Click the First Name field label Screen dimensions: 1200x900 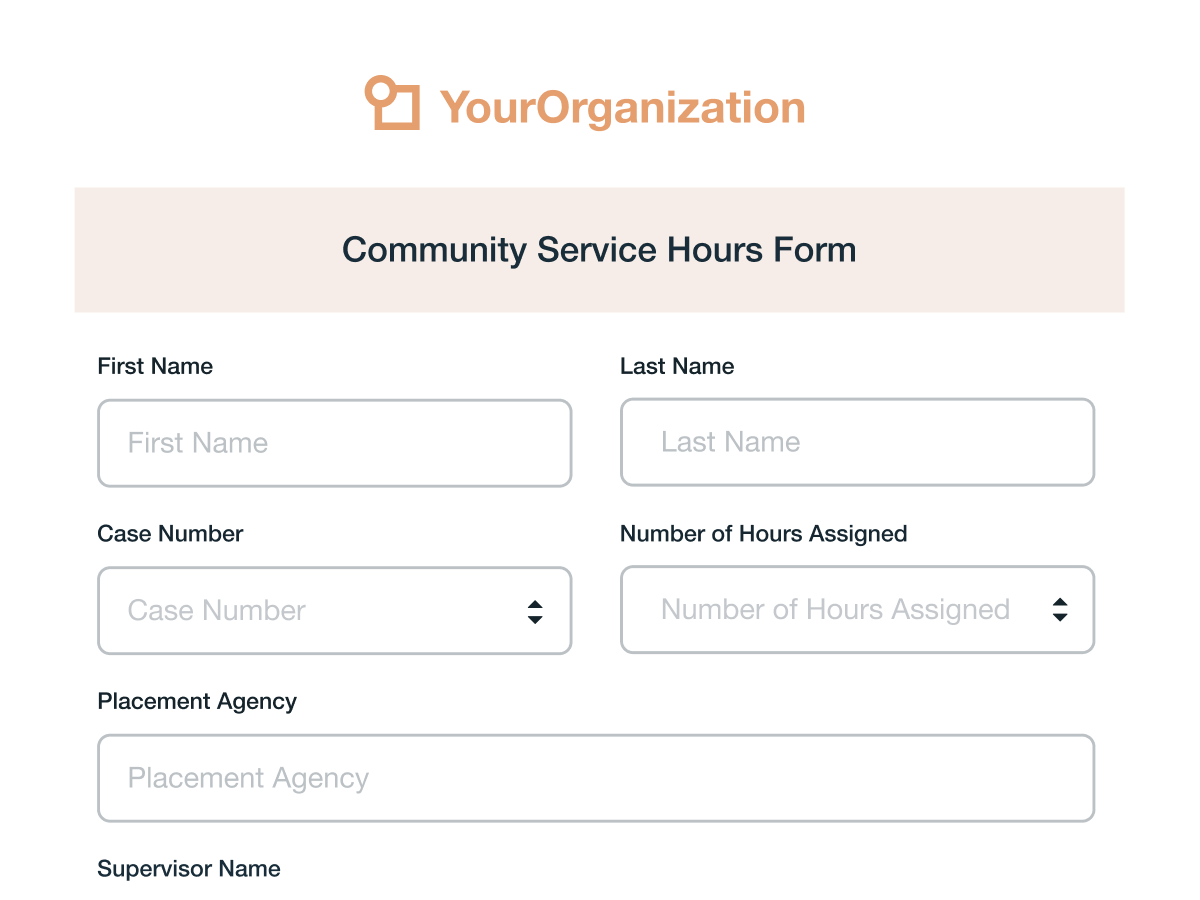pyautogui.click(x=155, y=366)
